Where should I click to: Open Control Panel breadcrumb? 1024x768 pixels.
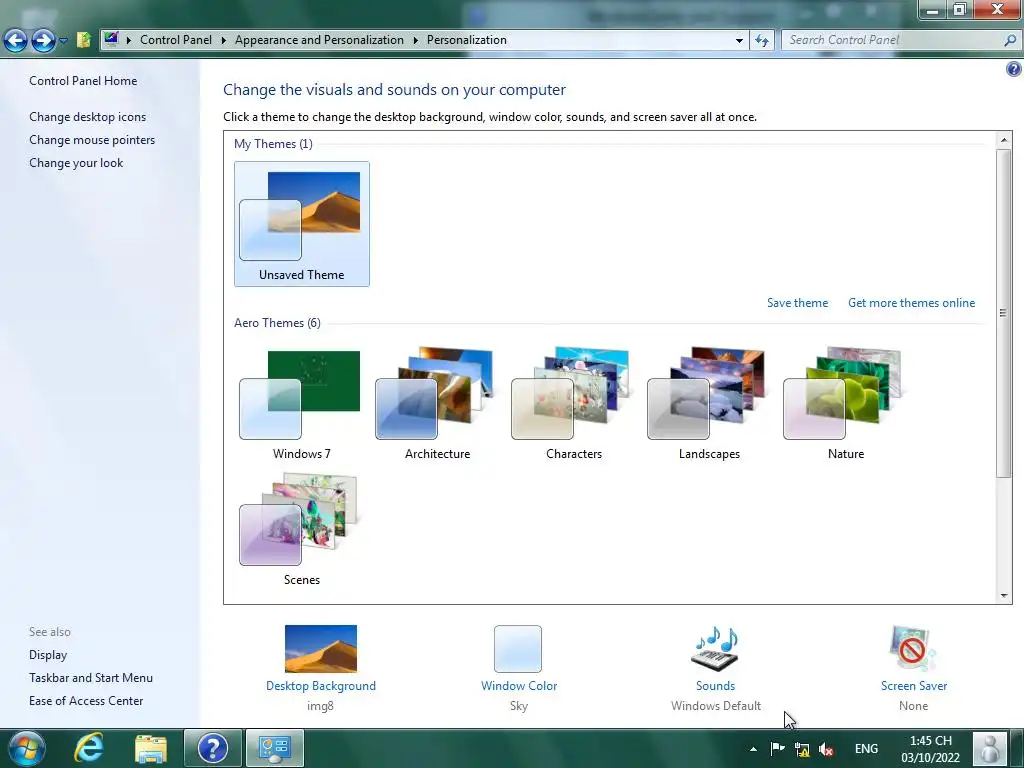[176, 40]
